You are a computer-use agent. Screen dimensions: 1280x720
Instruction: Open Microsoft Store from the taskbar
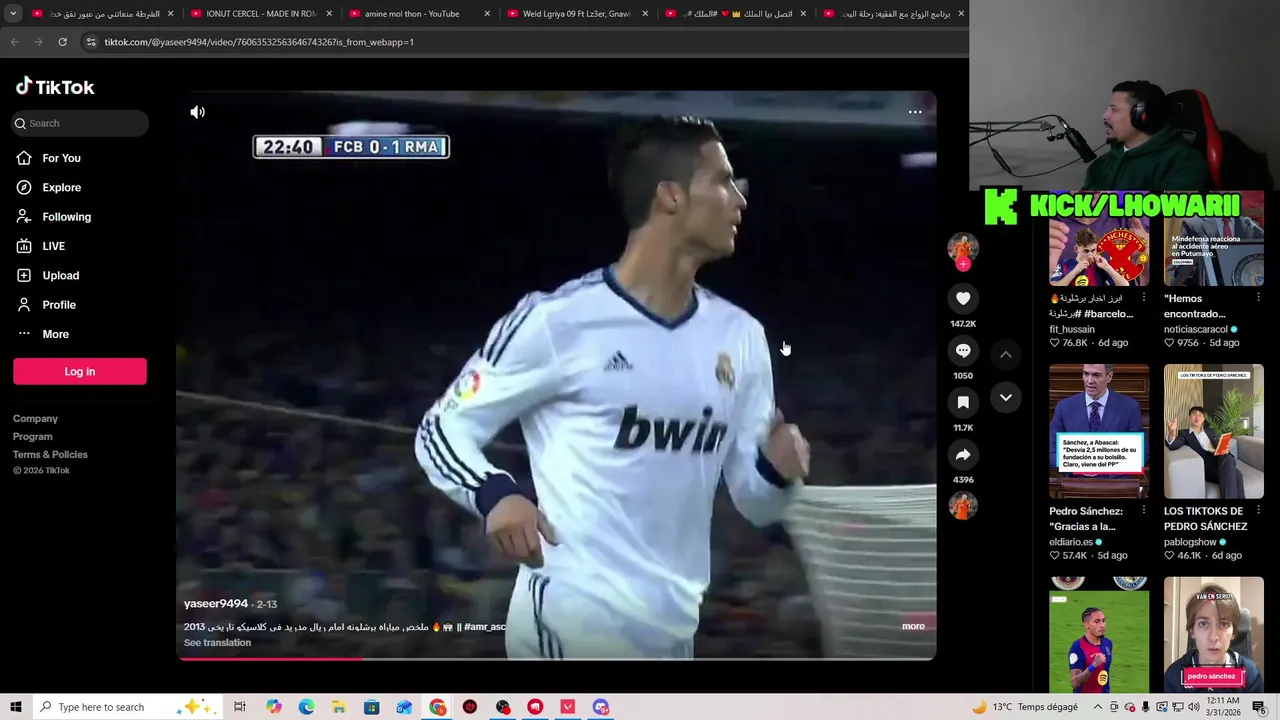[371, 707]
